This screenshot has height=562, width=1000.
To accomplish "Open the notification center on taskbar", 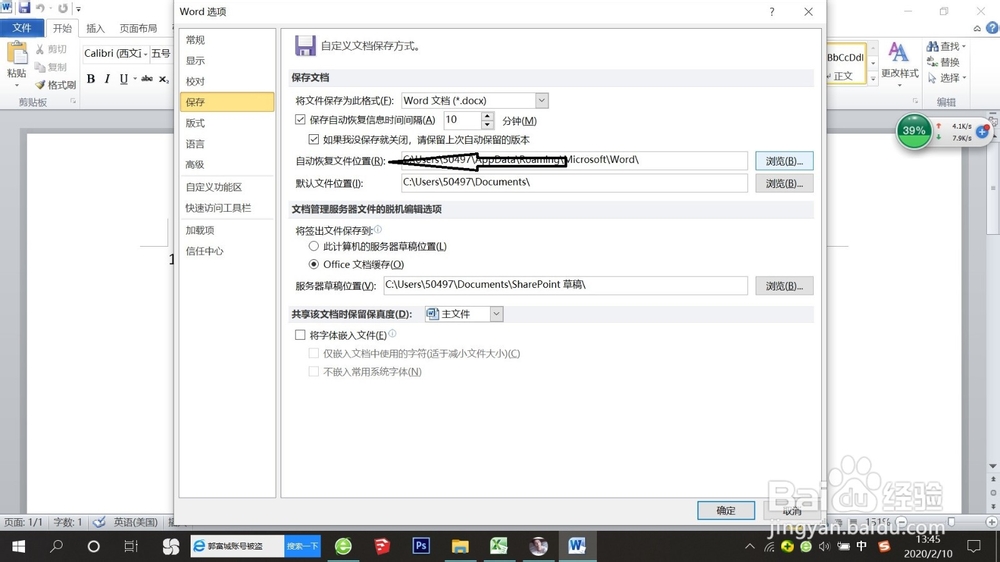I will pos(974,546).
